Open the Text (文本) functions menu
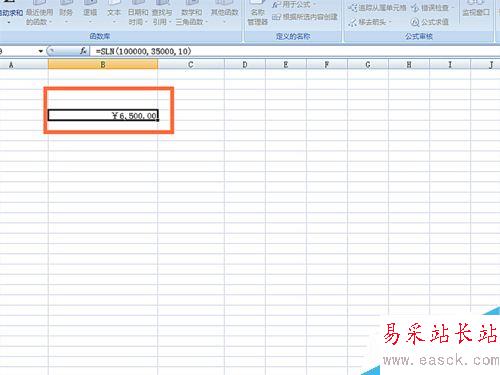This screenshot has width=500, height=375. point(114,13)
